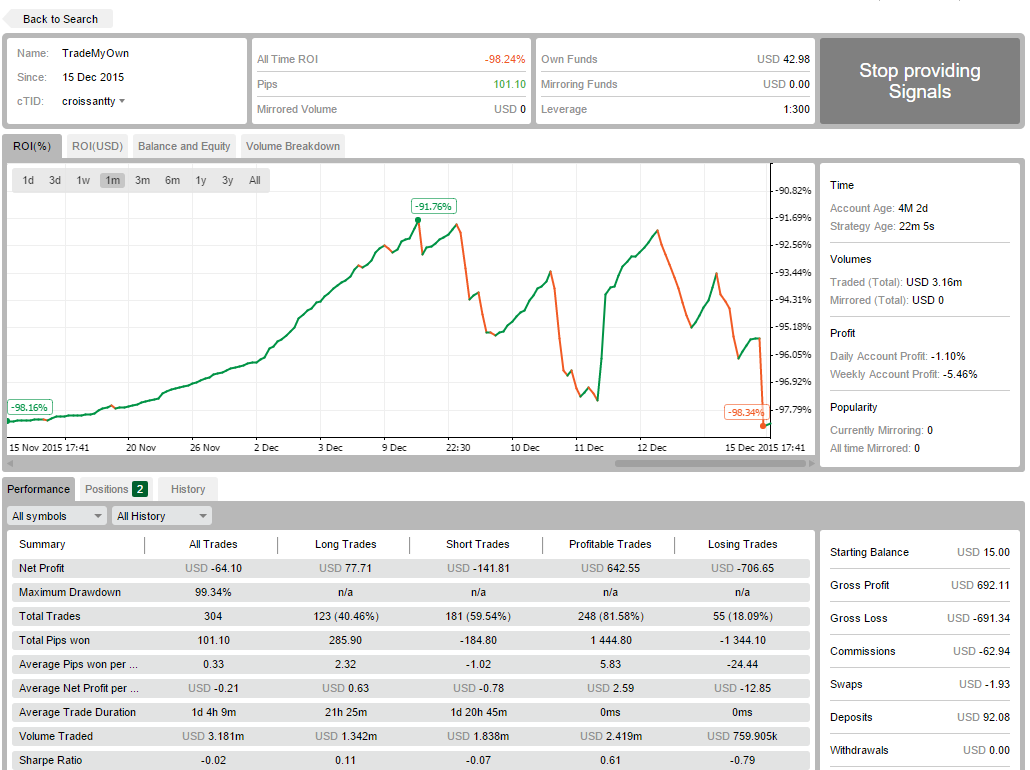
Task: Select the Total Pips won row
Action: pos(411,640)
